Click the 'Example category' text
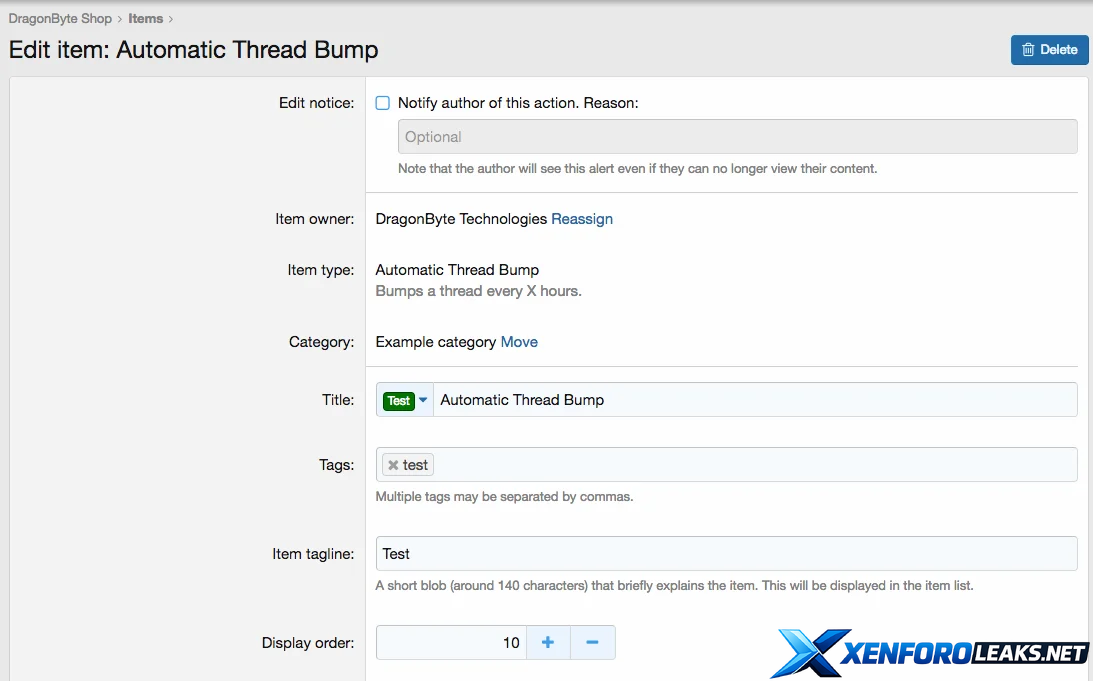This screenshot has width=1093, height=681. pos(436,342)
